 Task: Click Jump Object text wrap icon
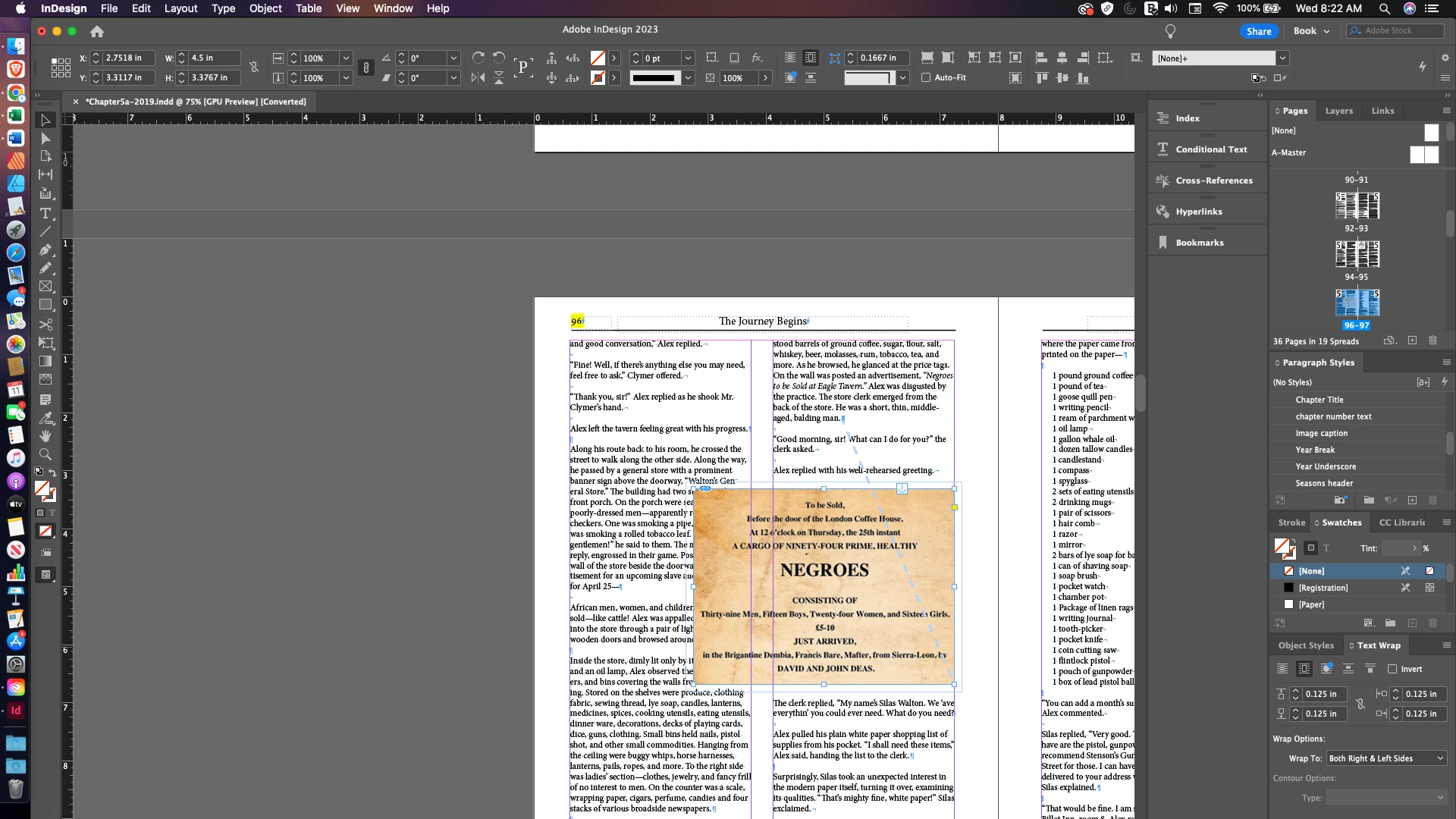(1348, 669)
